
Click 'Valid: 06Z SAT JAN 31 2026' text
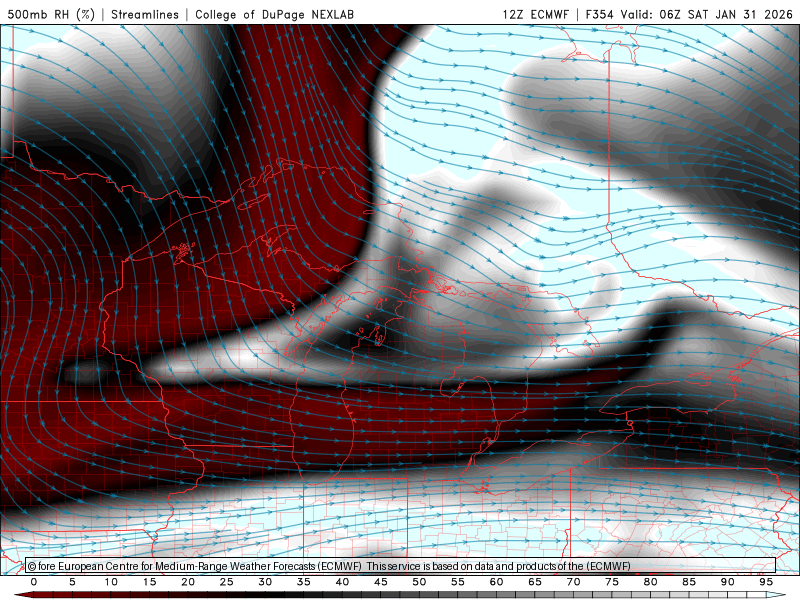706,14
